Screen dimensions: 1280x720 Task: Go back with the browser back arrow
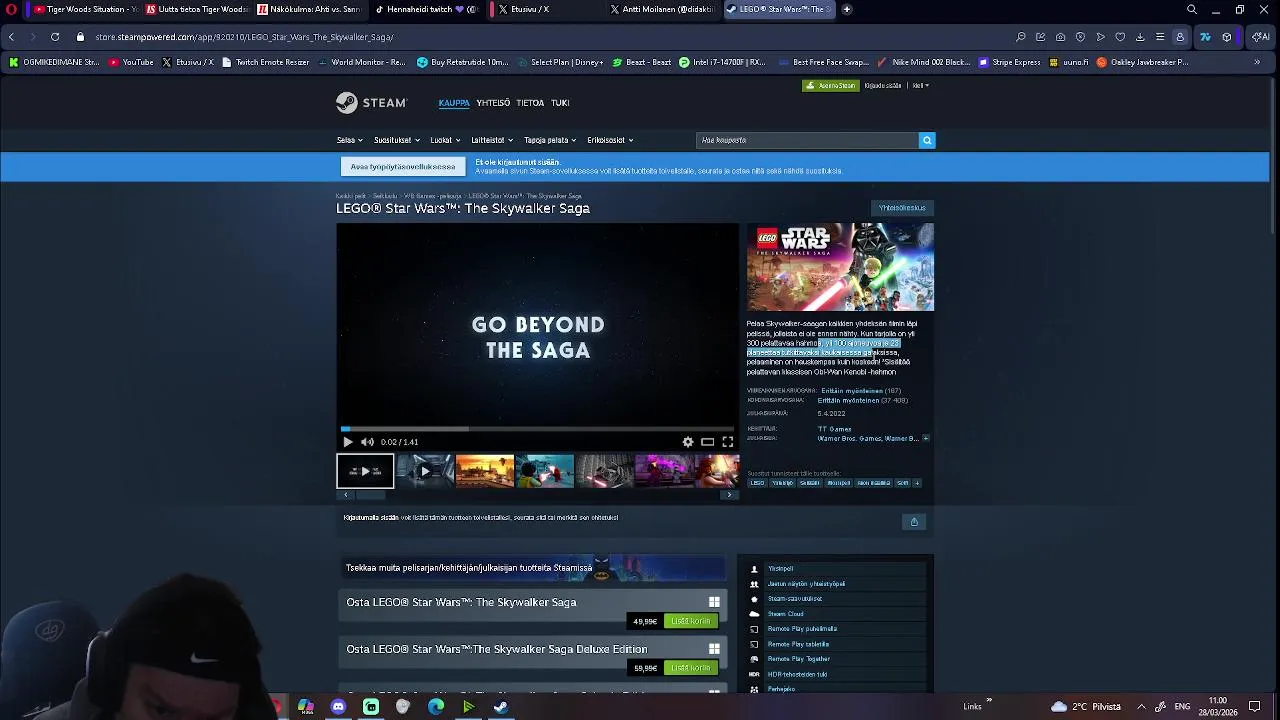[11, 37]
